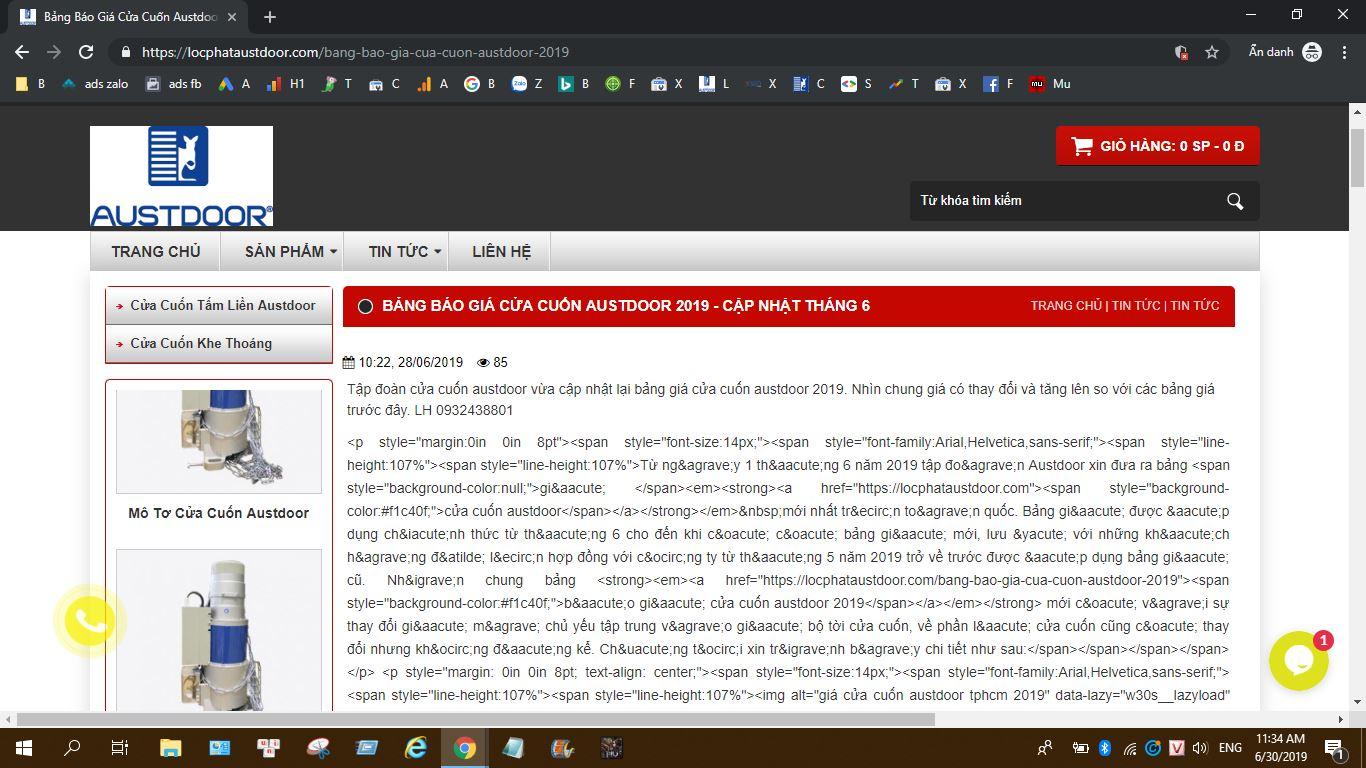The image size is (1366, 768).
Task: Open the incognito profile icon
Action: pos(1312,52)
